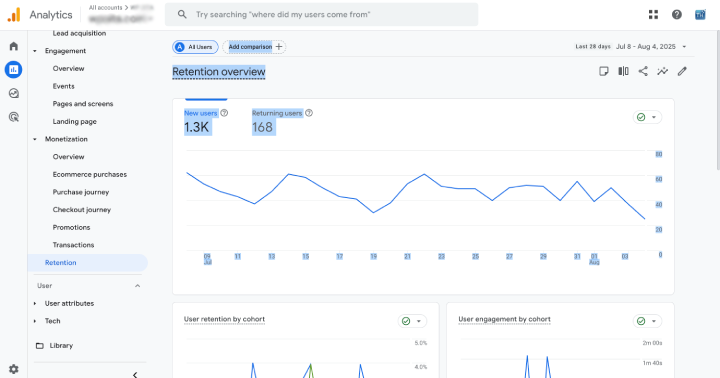Click the Retention overview title
The image size is (720, 378).
coord(219,72)
